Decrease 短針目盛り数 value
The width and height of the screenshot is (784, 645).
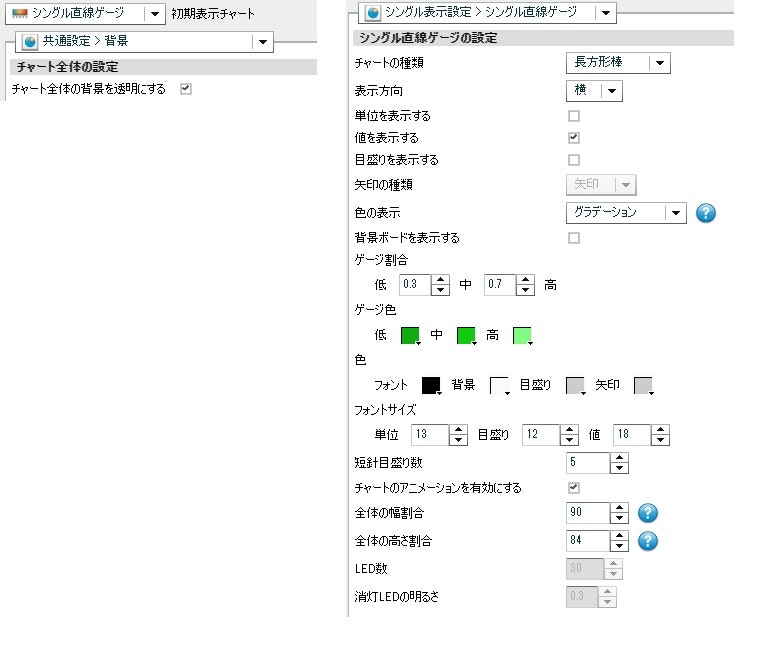pyautogui.click(x=619, y=468)
